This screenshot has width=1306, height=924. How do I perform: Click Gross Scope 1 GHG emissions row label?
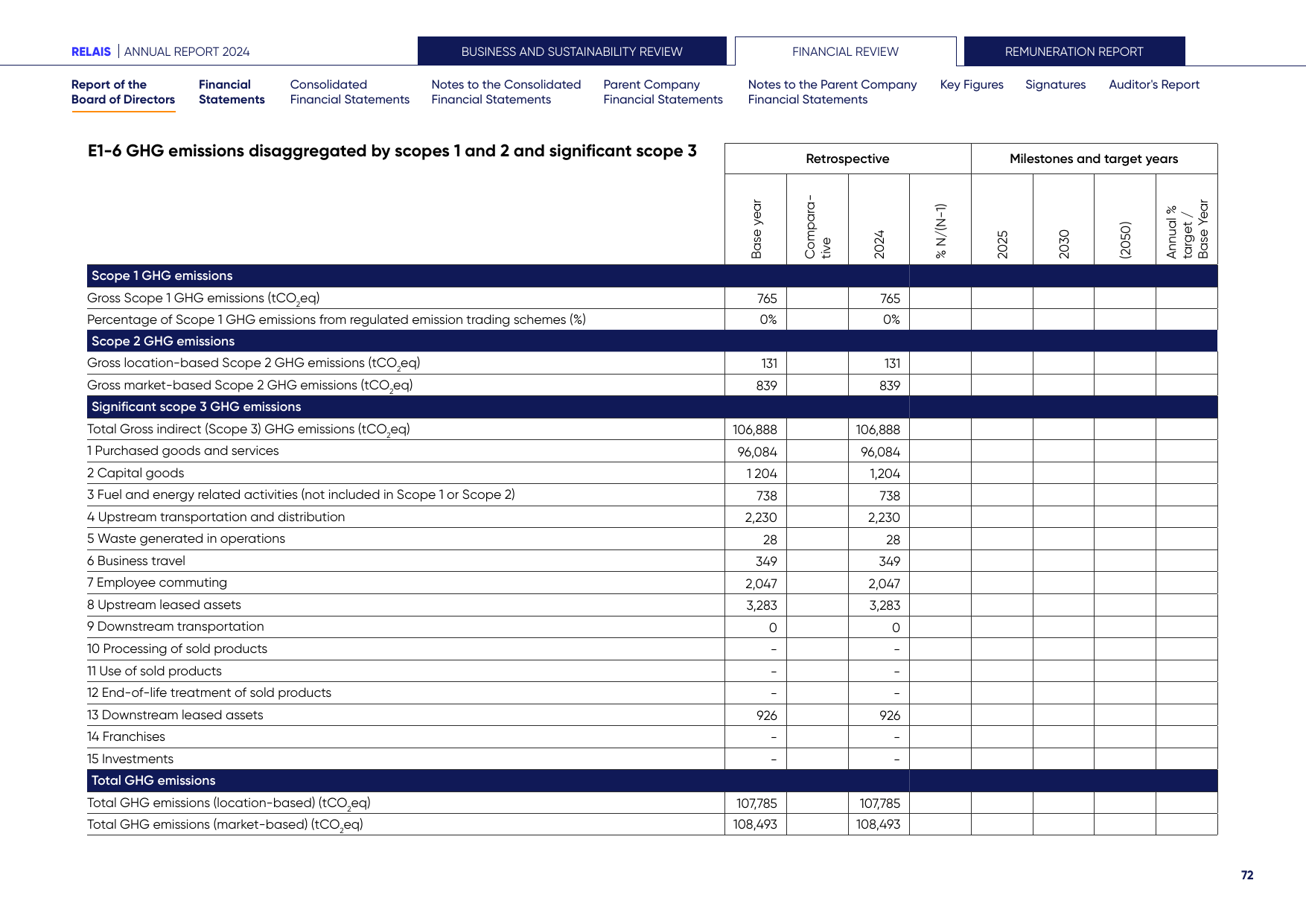click(203, 299)
